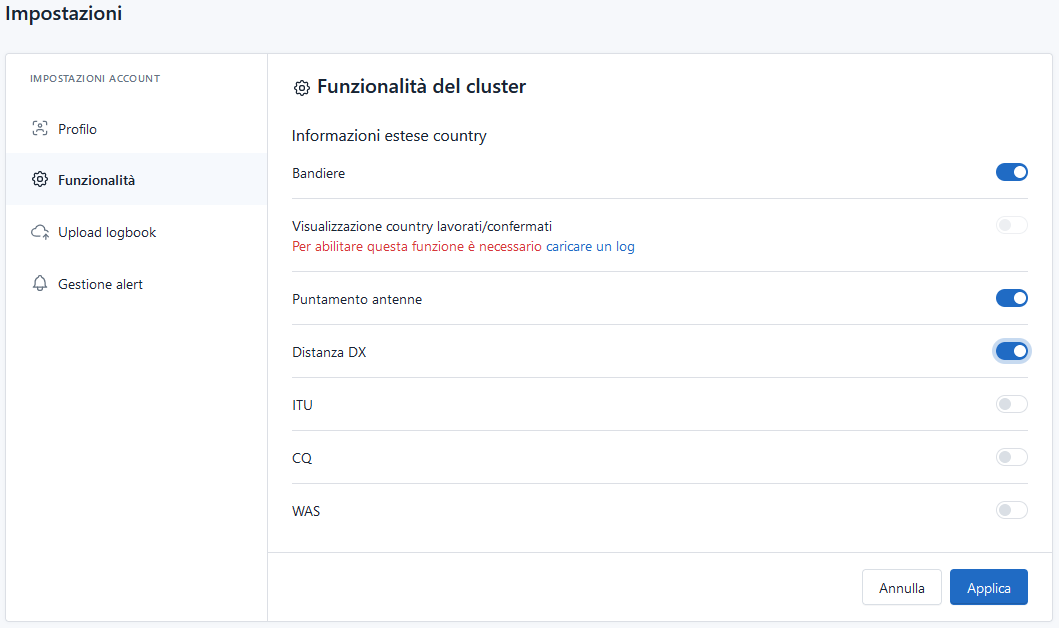Enable the WAS toggle
This screenshot has width=1059, height=628.
click(x=1011, y=510)
